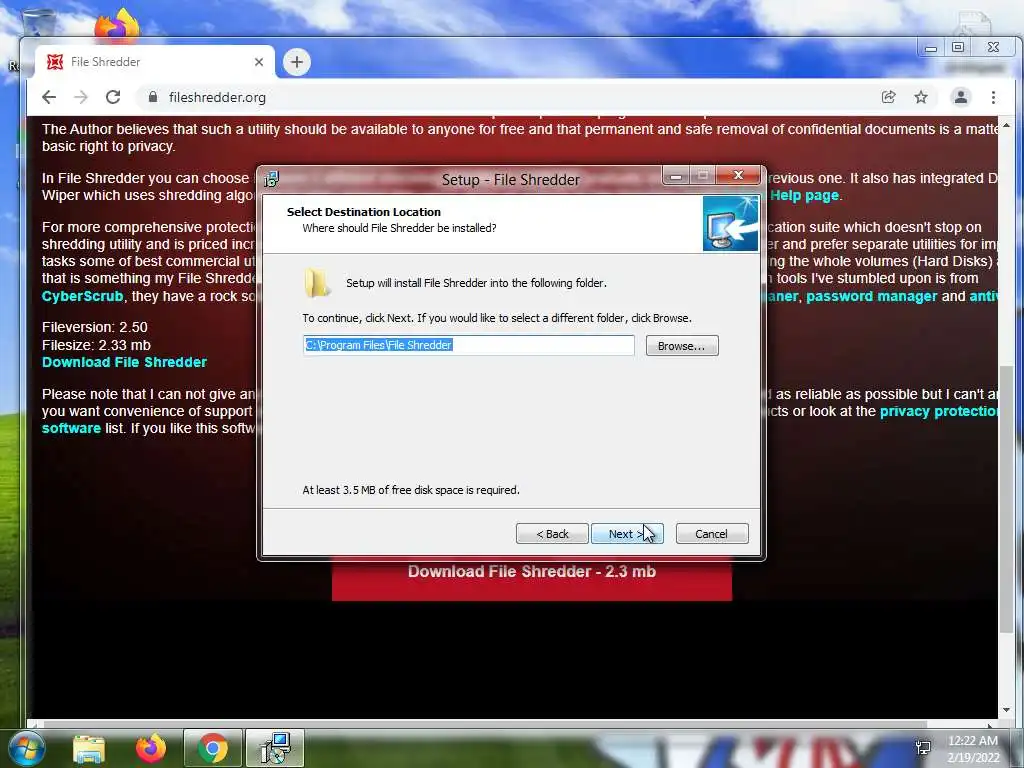Open Chrome three-dot menu
Screen dimensions: 1024x768
pyautogui.click(x=993, y=97)
